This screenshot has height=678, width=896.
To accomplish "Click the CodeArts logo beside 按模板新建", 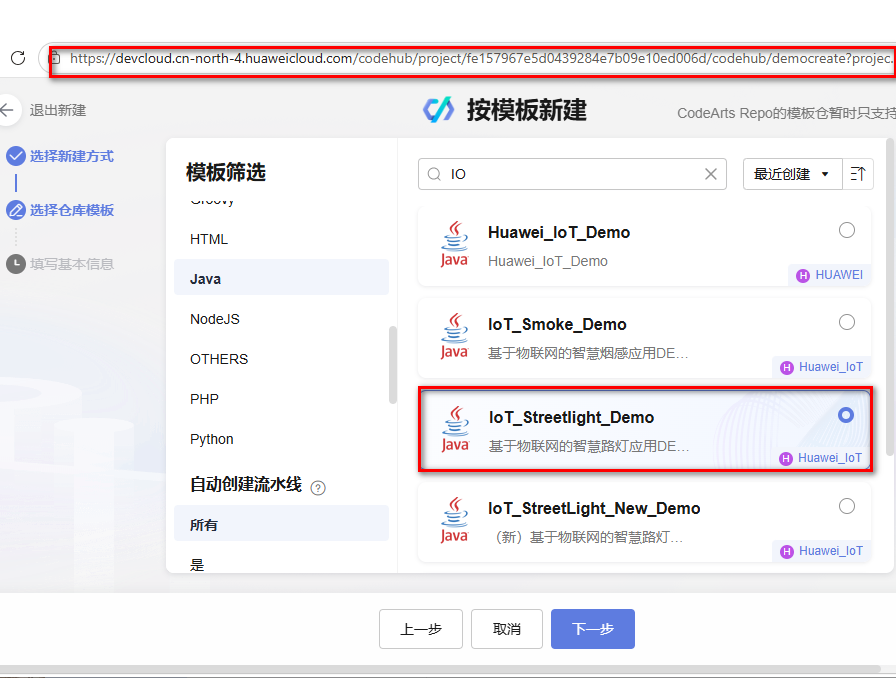I will [x=438, y=110].
